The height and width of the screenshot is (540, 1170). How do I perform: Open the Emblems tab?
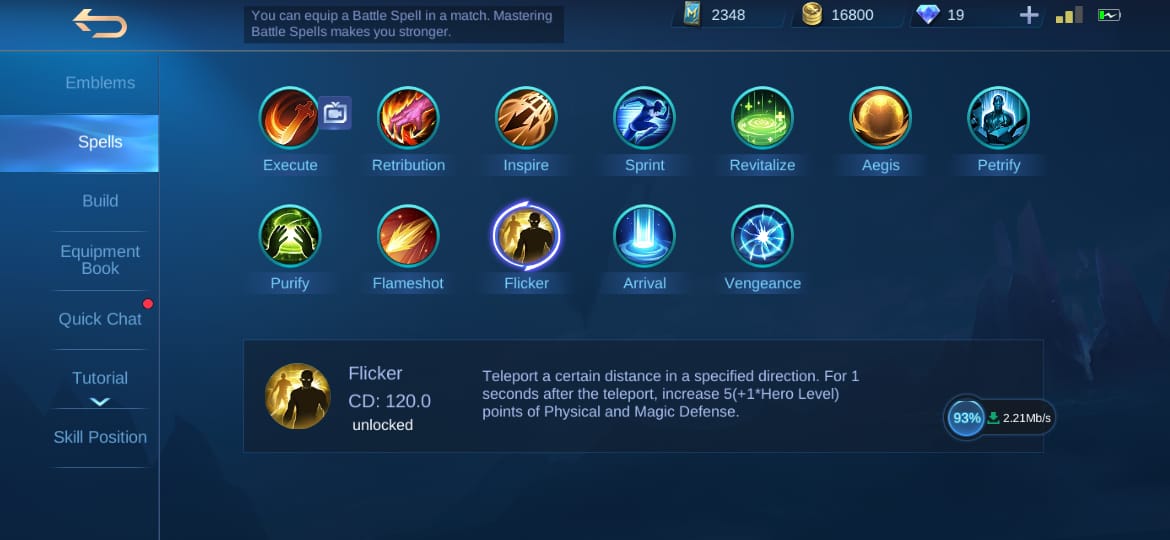[100, 83]
